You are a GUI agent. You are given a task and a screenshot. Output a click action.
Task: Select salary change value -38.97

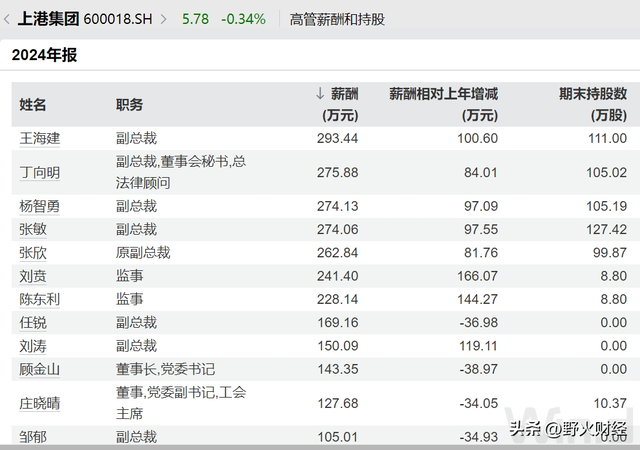click(479, 369)
